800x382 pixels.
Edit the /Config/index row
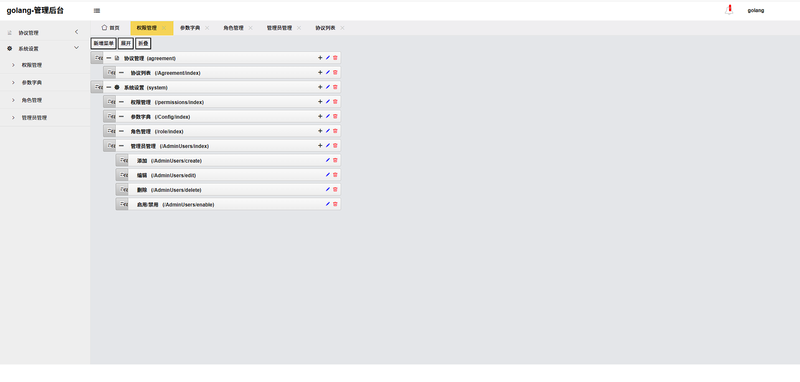coord(328,116)
